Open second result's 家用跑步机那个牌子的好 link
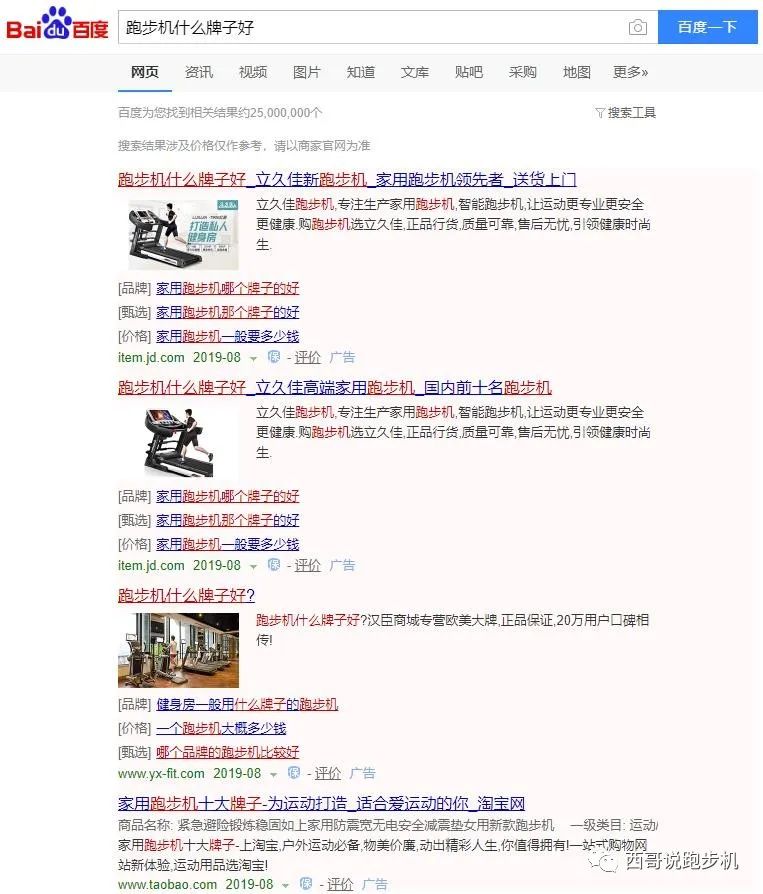 pos(228,521)
